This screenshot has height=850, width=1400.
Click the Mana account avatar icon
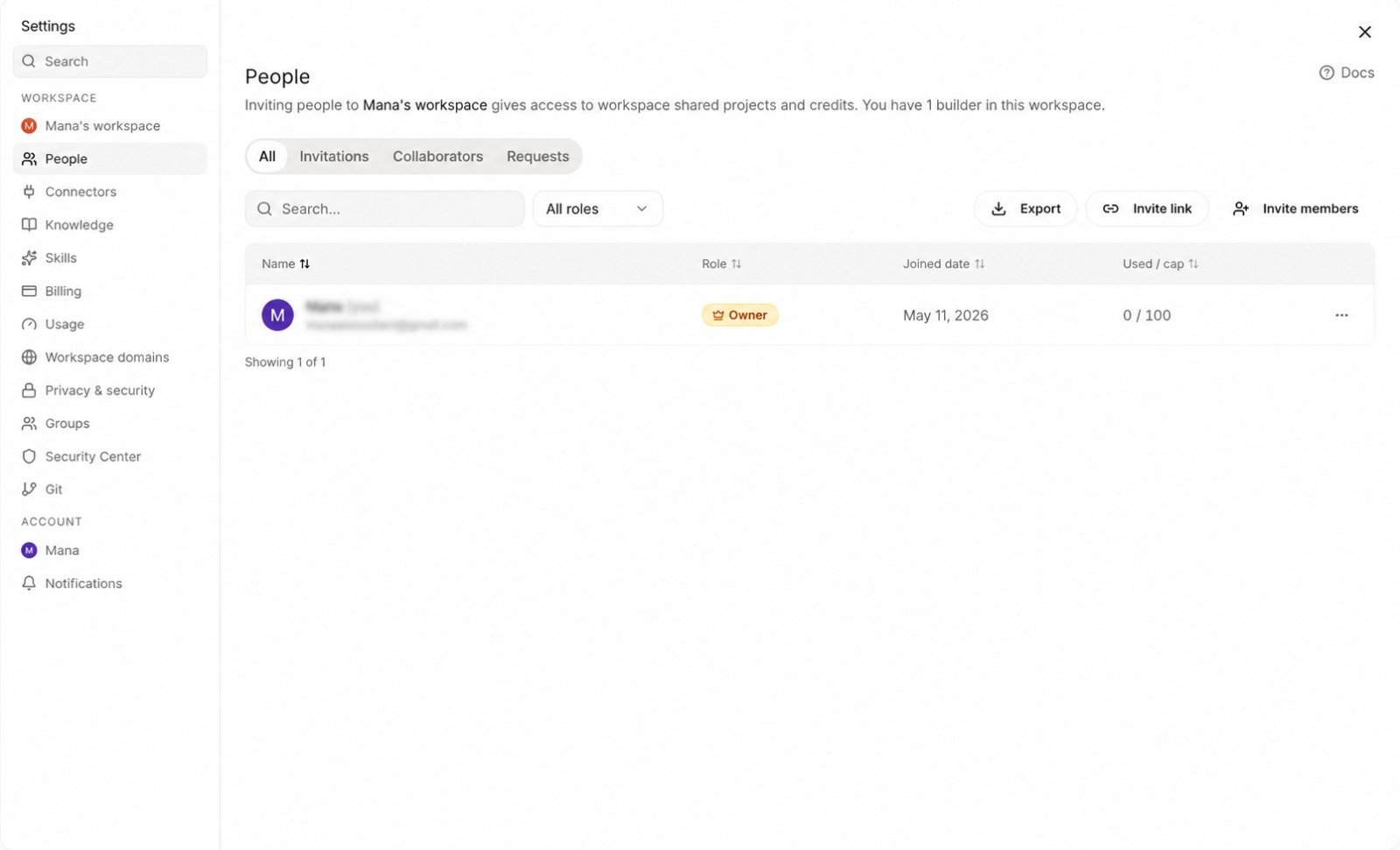[29, 551]
